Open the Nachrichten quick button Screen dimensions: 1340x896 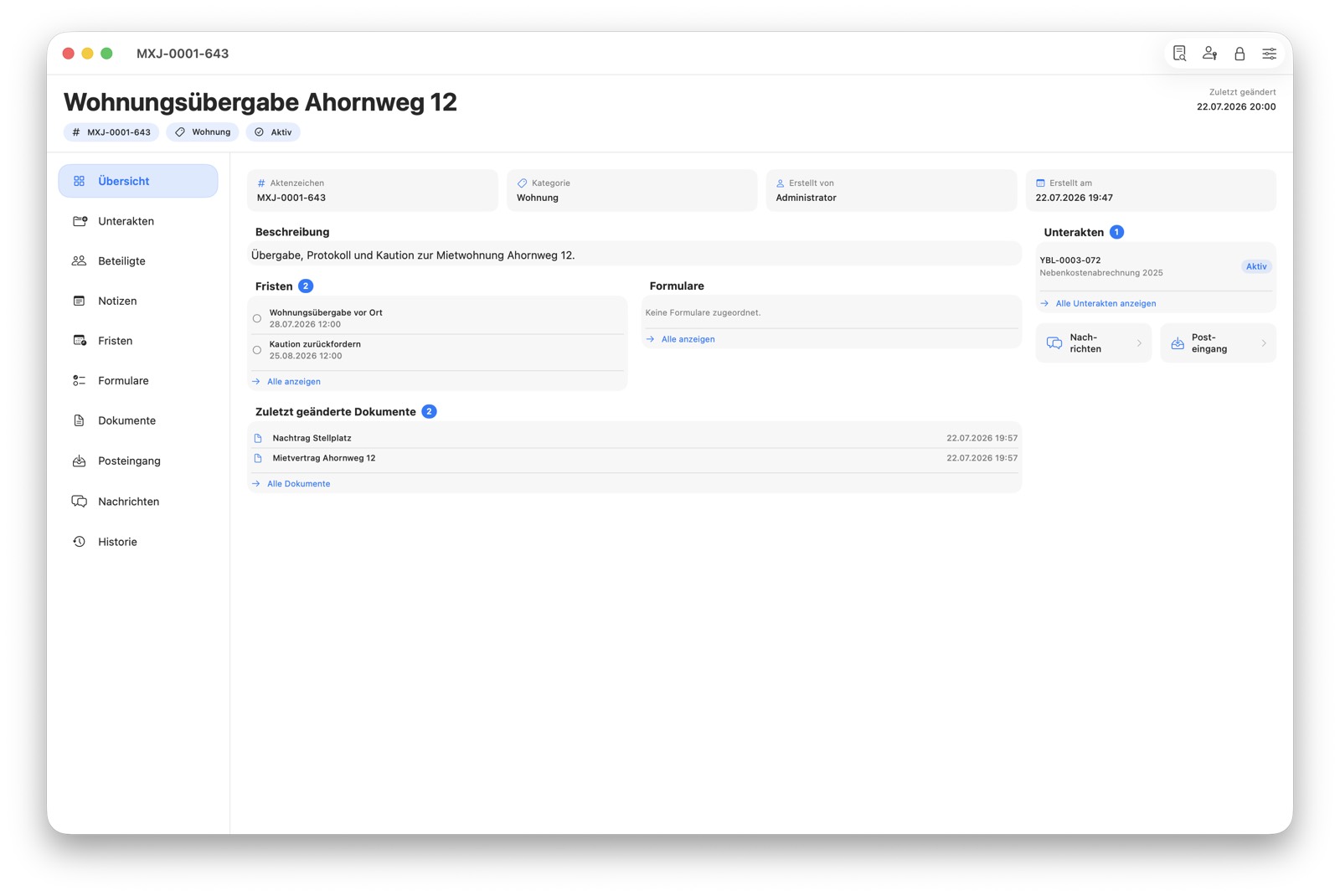coord(1093,343)
